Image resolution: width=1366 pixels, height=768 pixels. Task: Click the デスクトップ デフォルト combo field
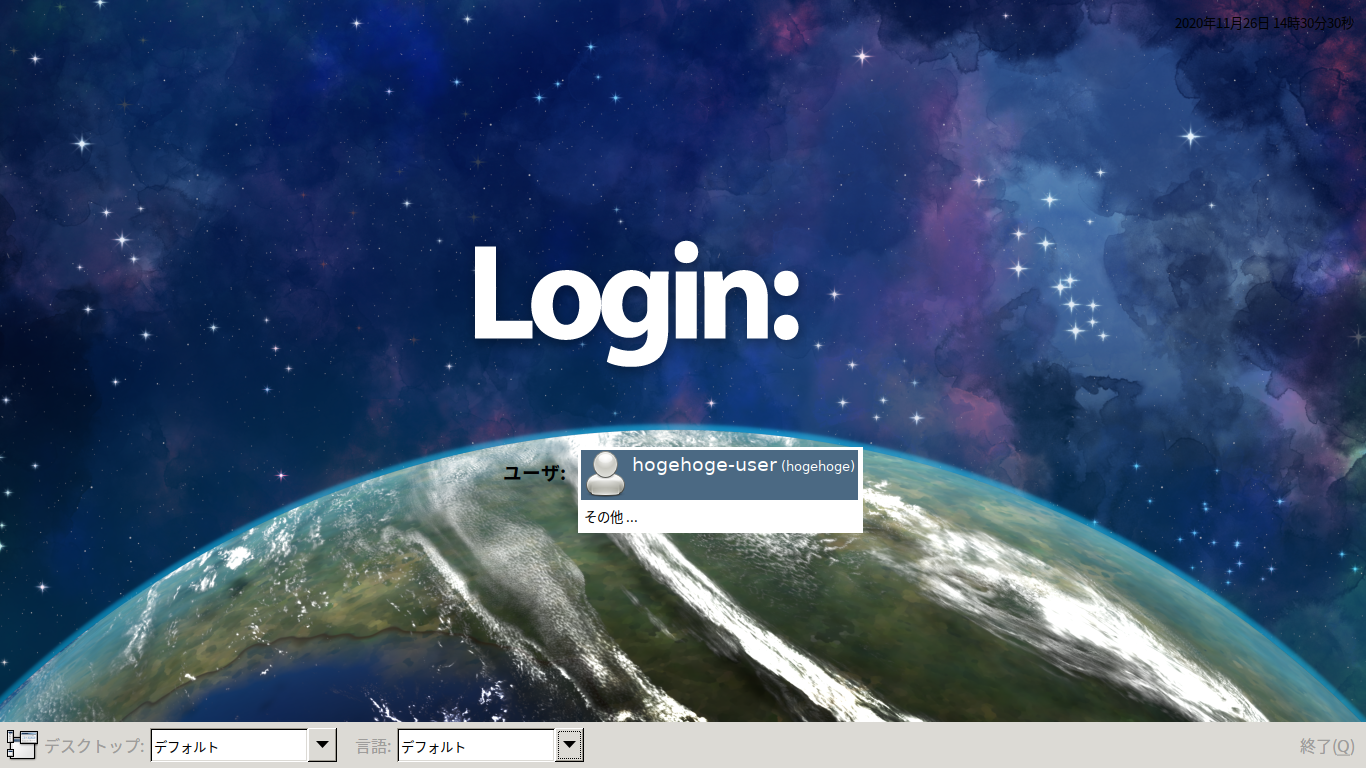(229, 745)
